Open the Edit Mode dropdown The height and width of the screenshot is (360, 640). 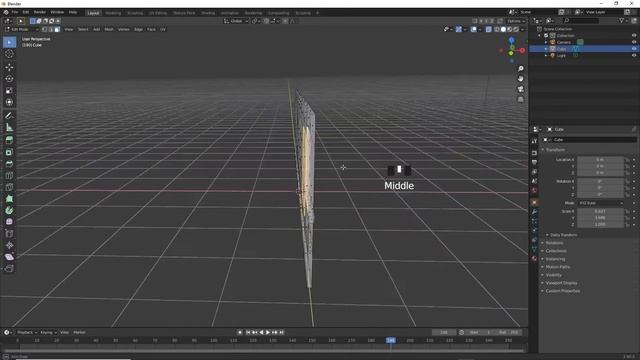coord(21,29)
